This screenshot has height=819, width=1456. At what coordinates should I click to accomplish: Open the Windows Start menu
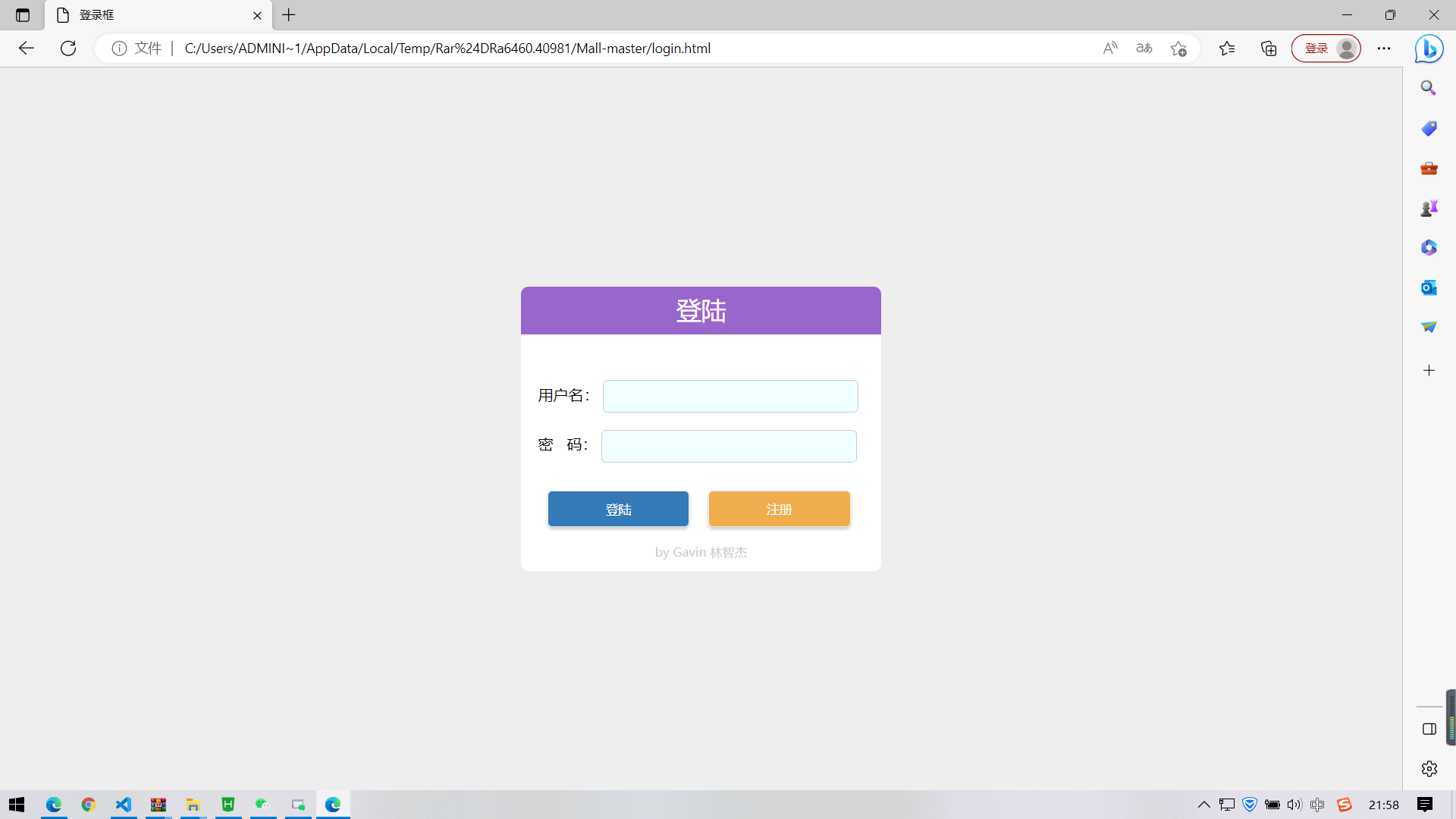pyautogui.click(x=17, y=805)
